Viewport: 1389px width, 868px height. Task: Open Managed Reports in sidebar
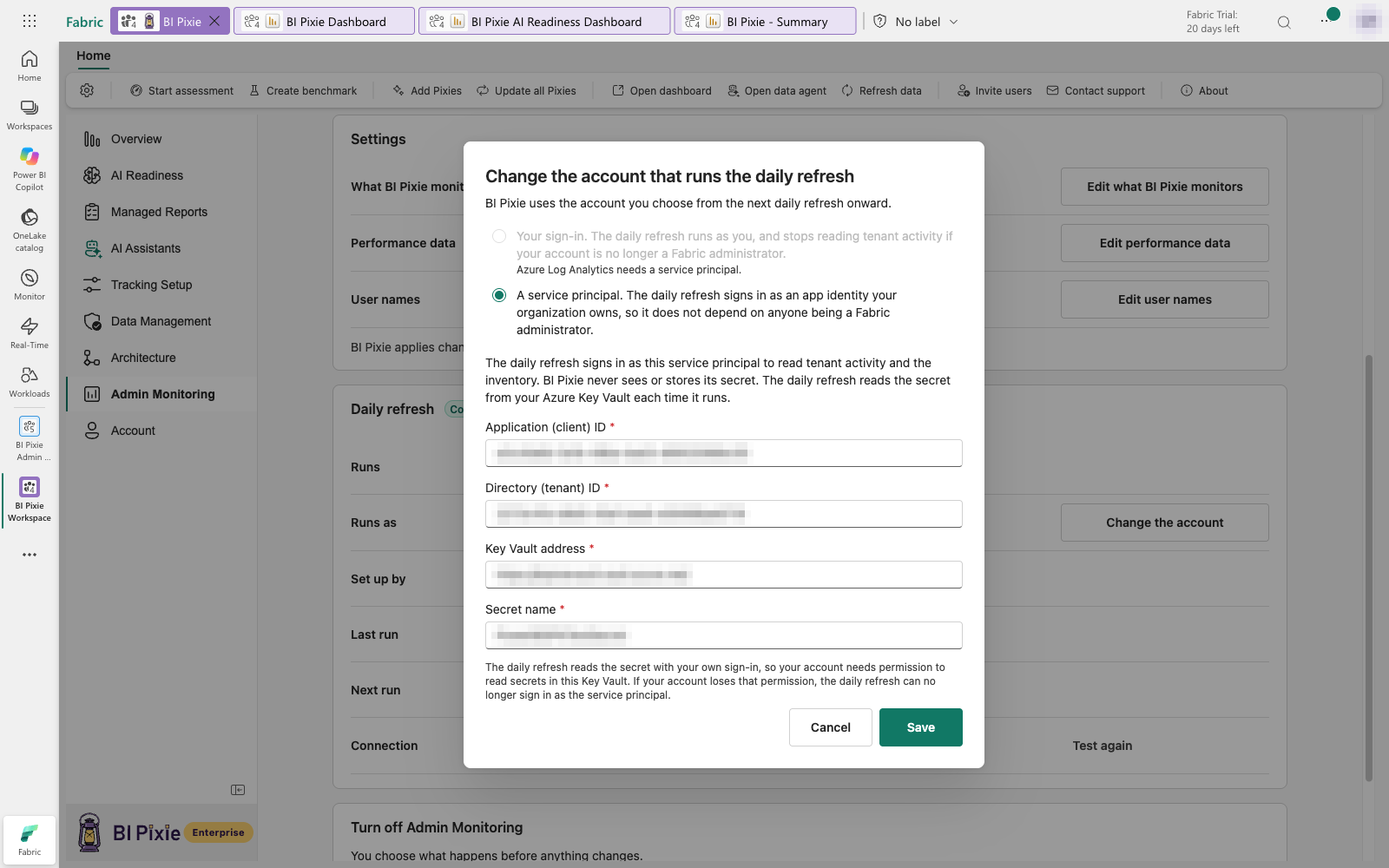(159, 212)
